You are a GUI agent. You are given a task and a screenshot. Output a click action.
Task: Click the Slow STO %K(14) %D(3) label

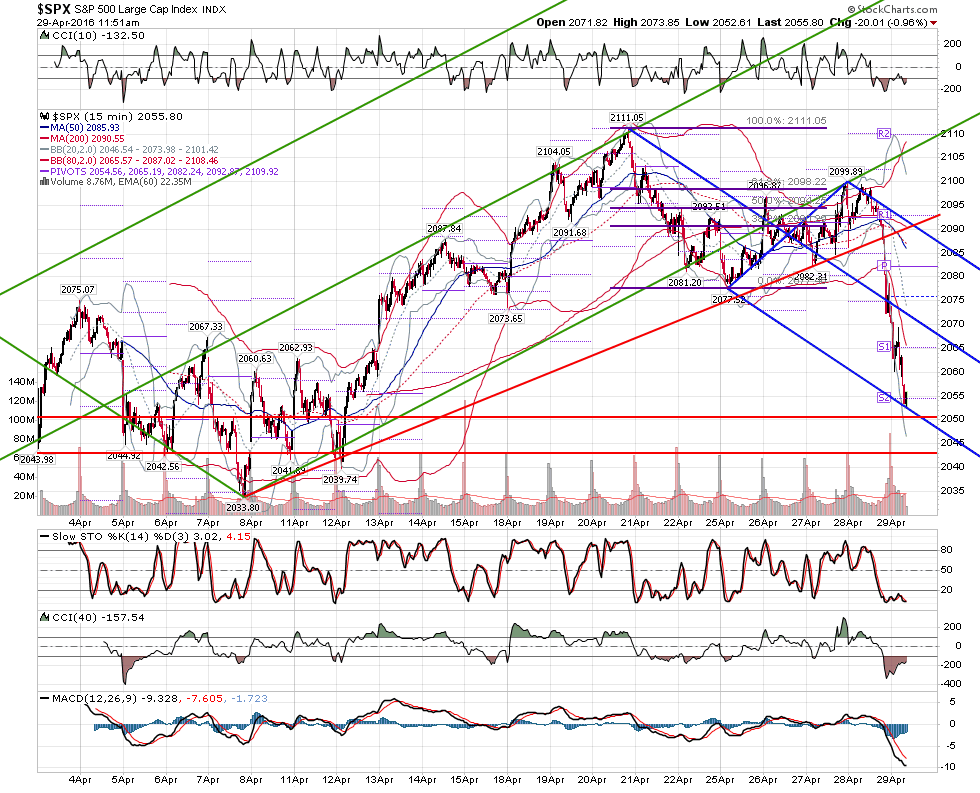tap(152, 537)
